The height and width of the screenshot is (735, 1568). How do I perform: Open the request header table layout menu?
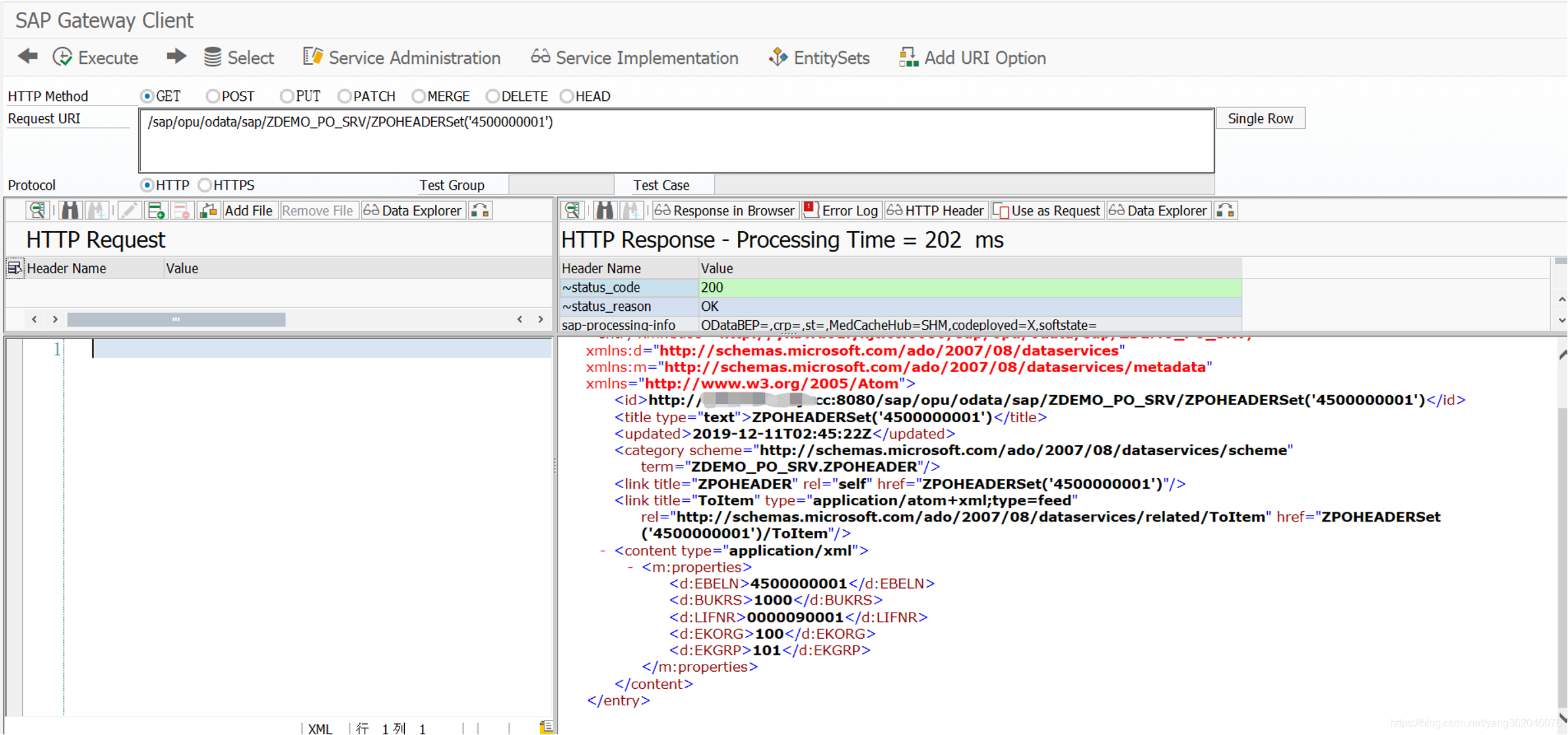pos(14,268)
